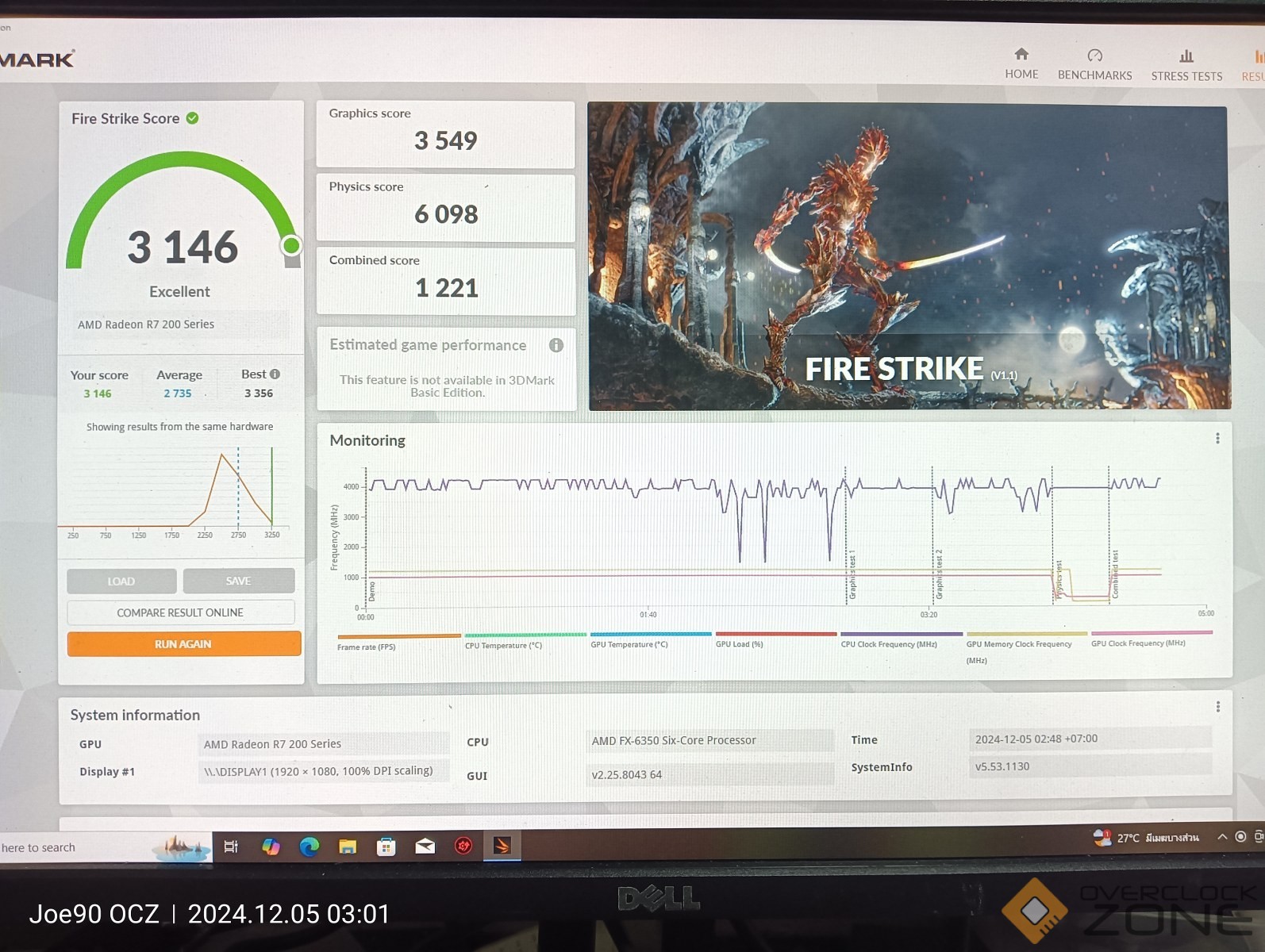Click the Fire Strike preview image
Image resolution: width=1265 pixels, height=952 pixels.
[909, 256]
